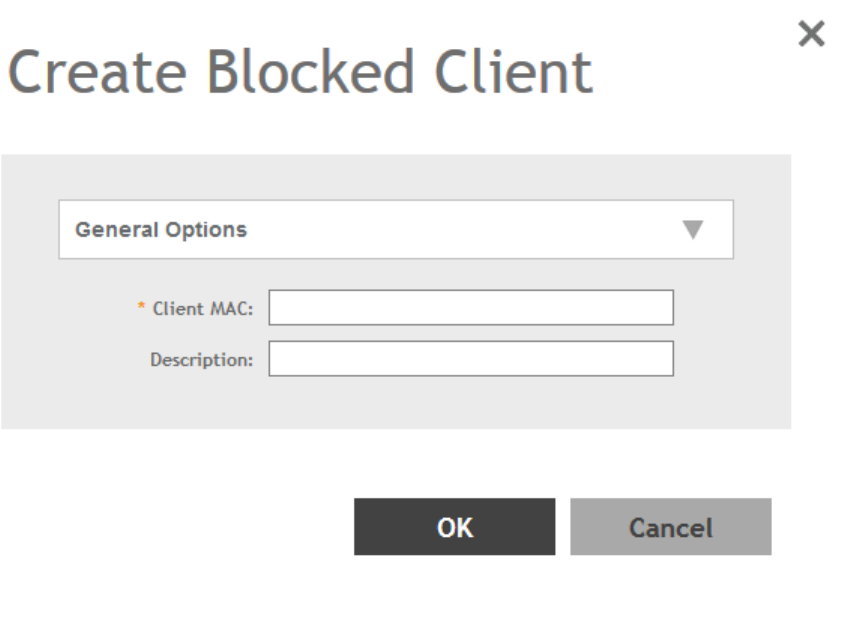The image size is (847, 617).
Task: Place cursor in the Client MAC field
Action: tap(471, 308)
